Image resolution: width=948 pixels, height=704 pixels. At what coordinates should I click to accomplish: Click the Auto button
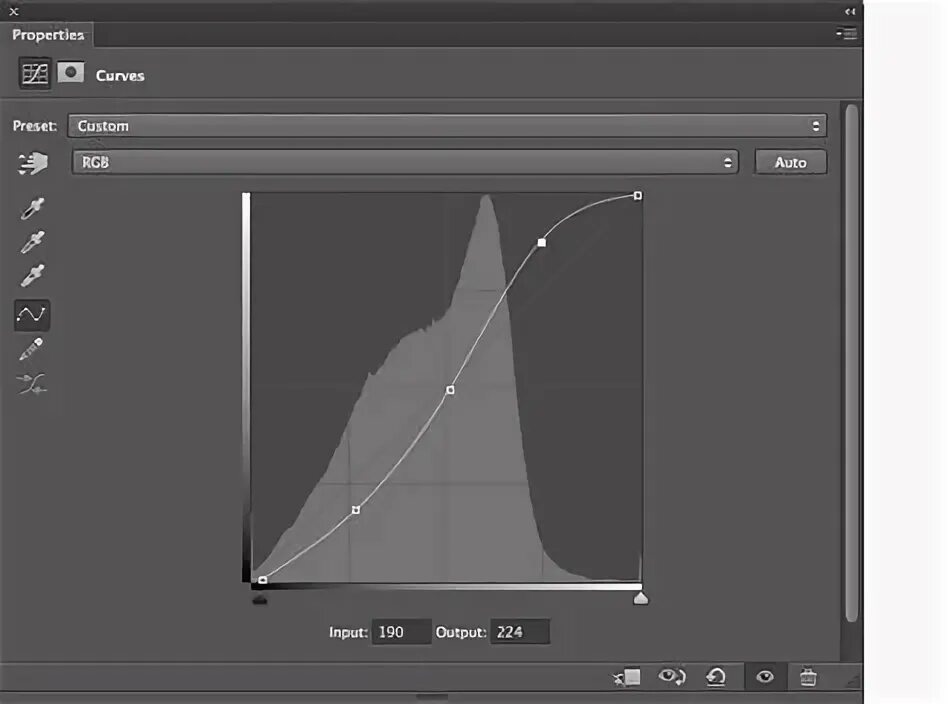(790, 162)
